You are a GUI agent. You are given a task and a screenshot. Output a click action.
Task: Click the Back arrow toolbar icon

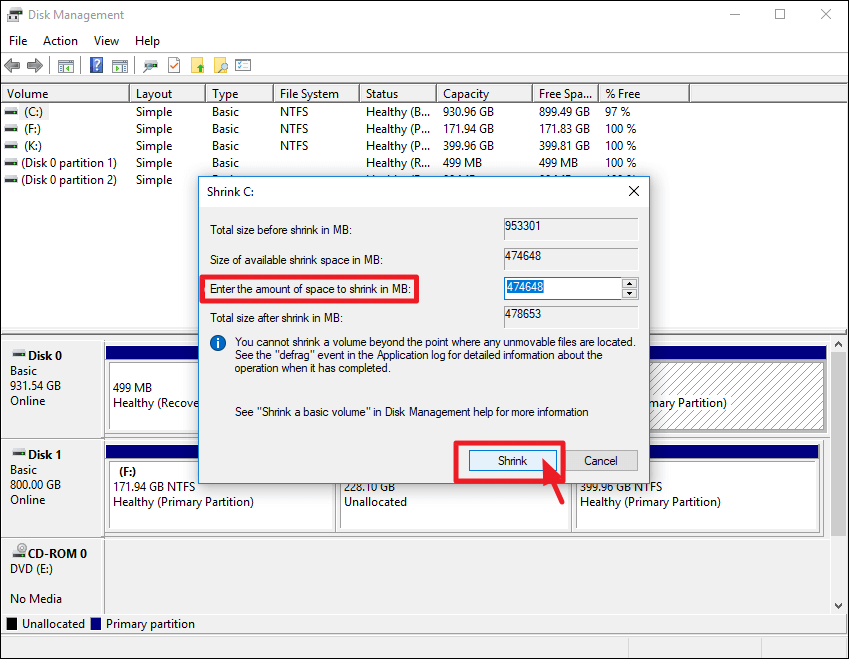[x=12, y=66]
